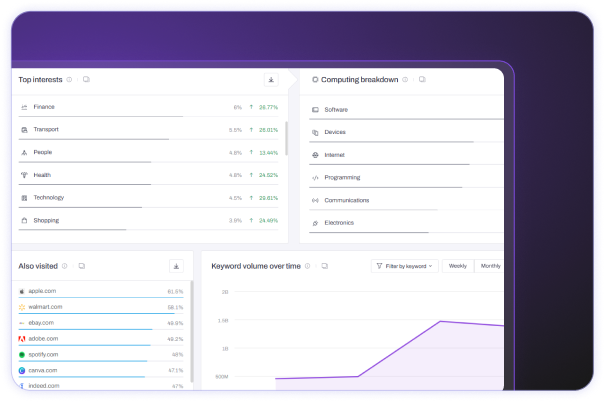Open info tooltip beside Top interests
Image resolution: width=605 pixels, height=402 pixels.
coord(69,79)
